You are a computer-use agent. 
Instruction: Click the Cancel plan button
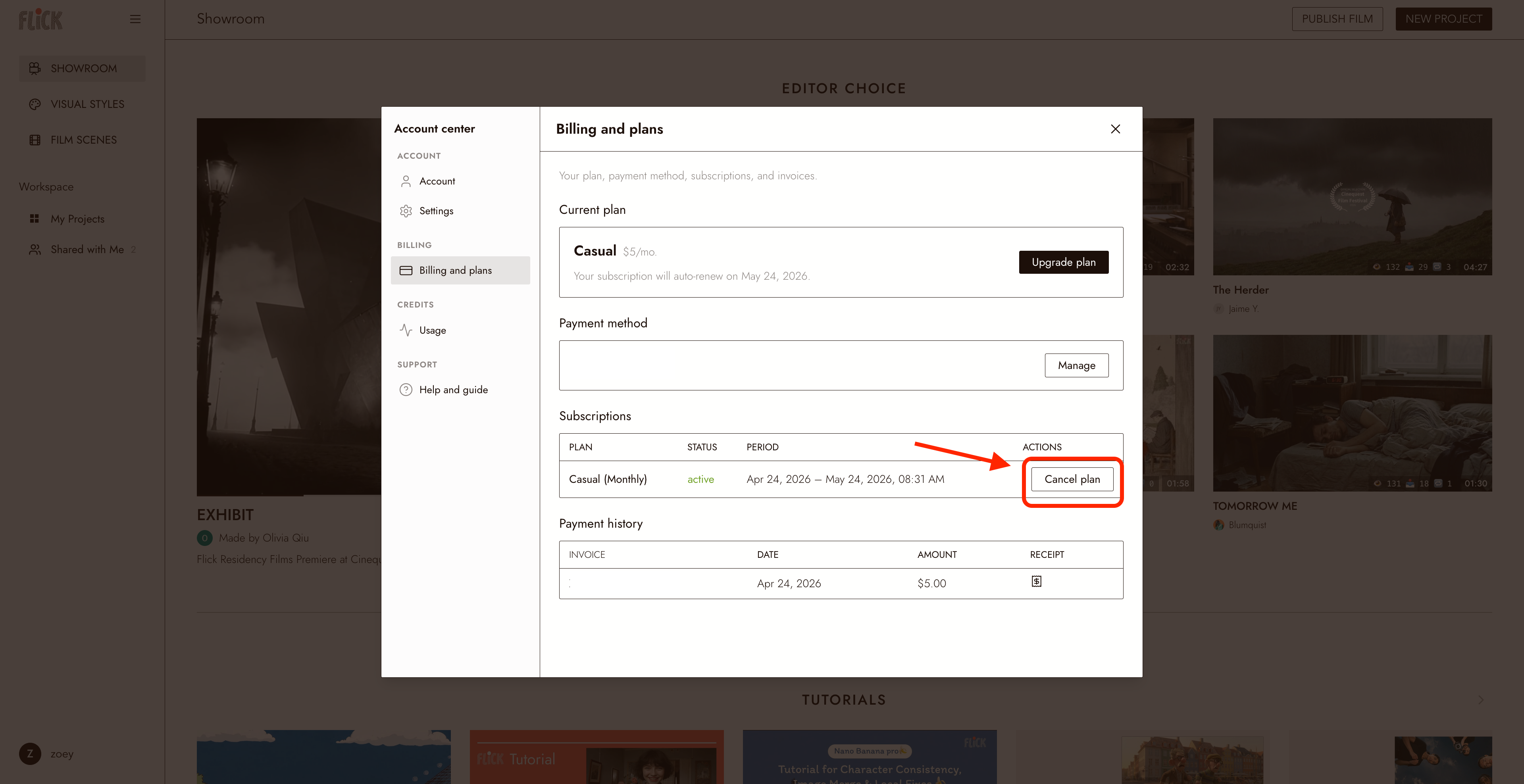(1072, 480)
